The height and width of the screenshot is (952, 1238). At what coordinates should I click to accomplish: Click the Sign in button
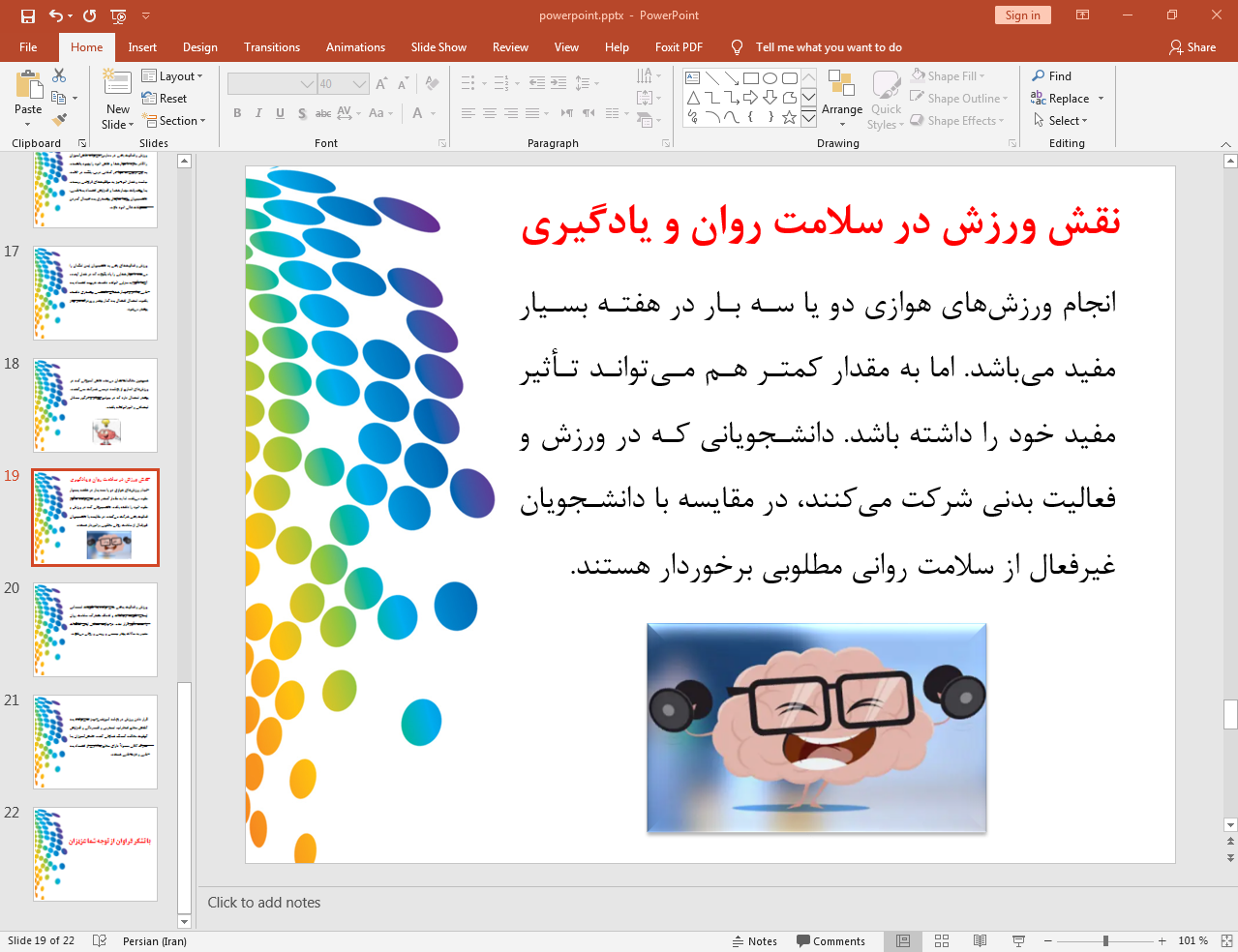[x=1022, y=15]
